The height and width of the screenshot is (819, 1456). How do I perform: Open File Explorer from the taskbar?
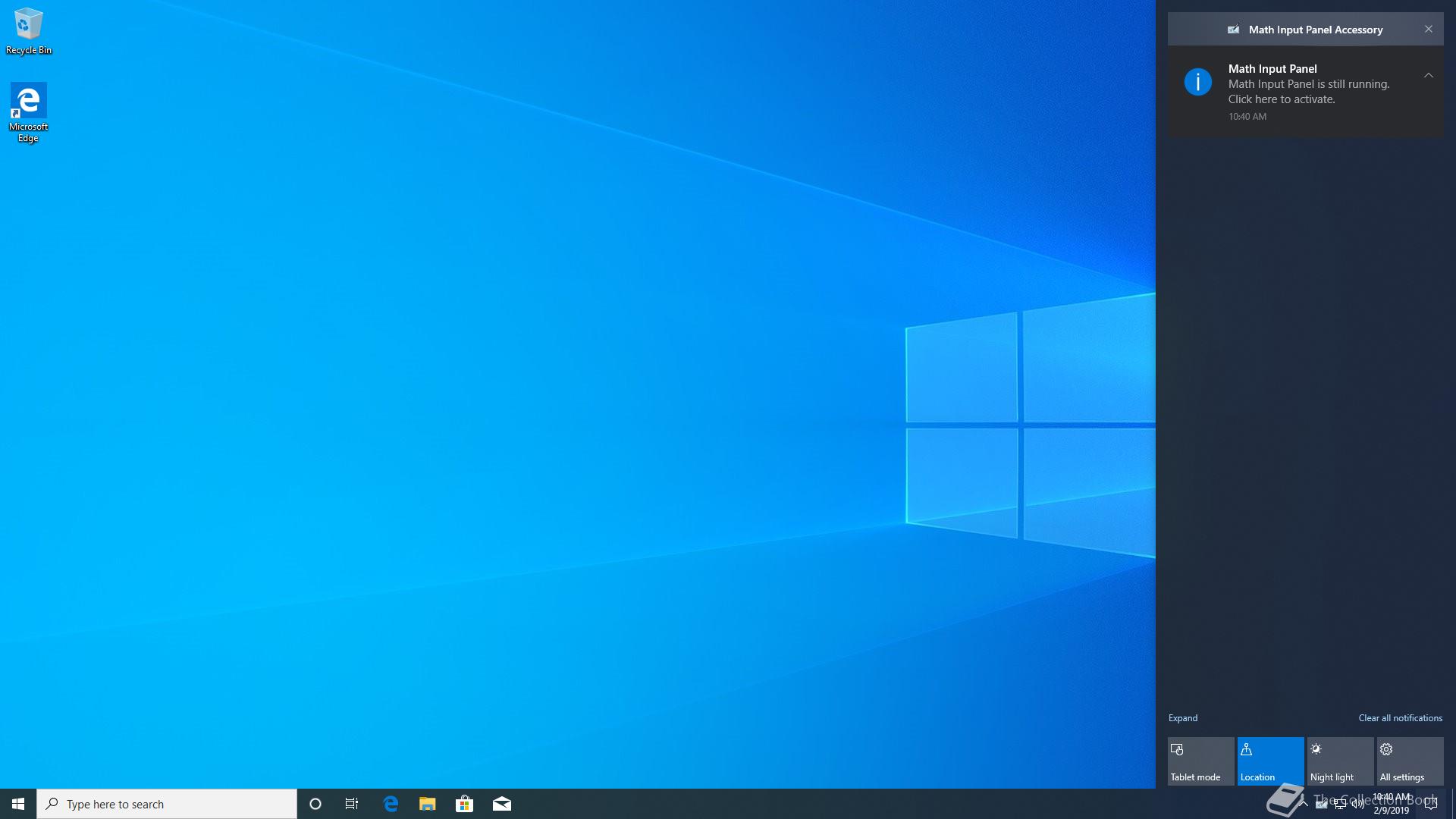click(x=428, y=804)
